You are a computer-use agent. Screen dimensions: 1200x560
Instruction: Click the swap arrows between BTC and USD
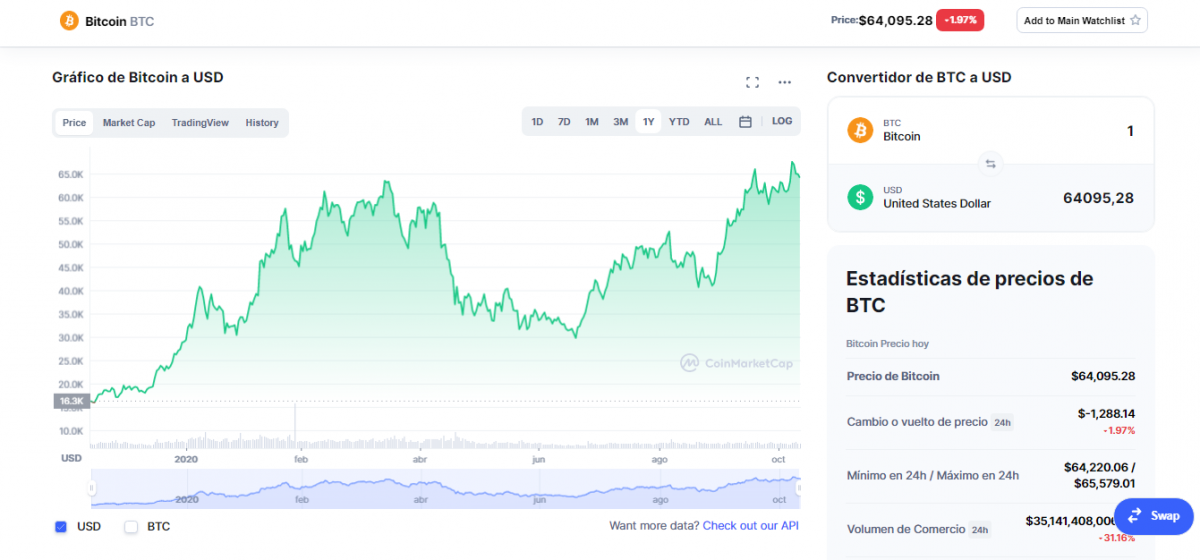pos(990,164)
